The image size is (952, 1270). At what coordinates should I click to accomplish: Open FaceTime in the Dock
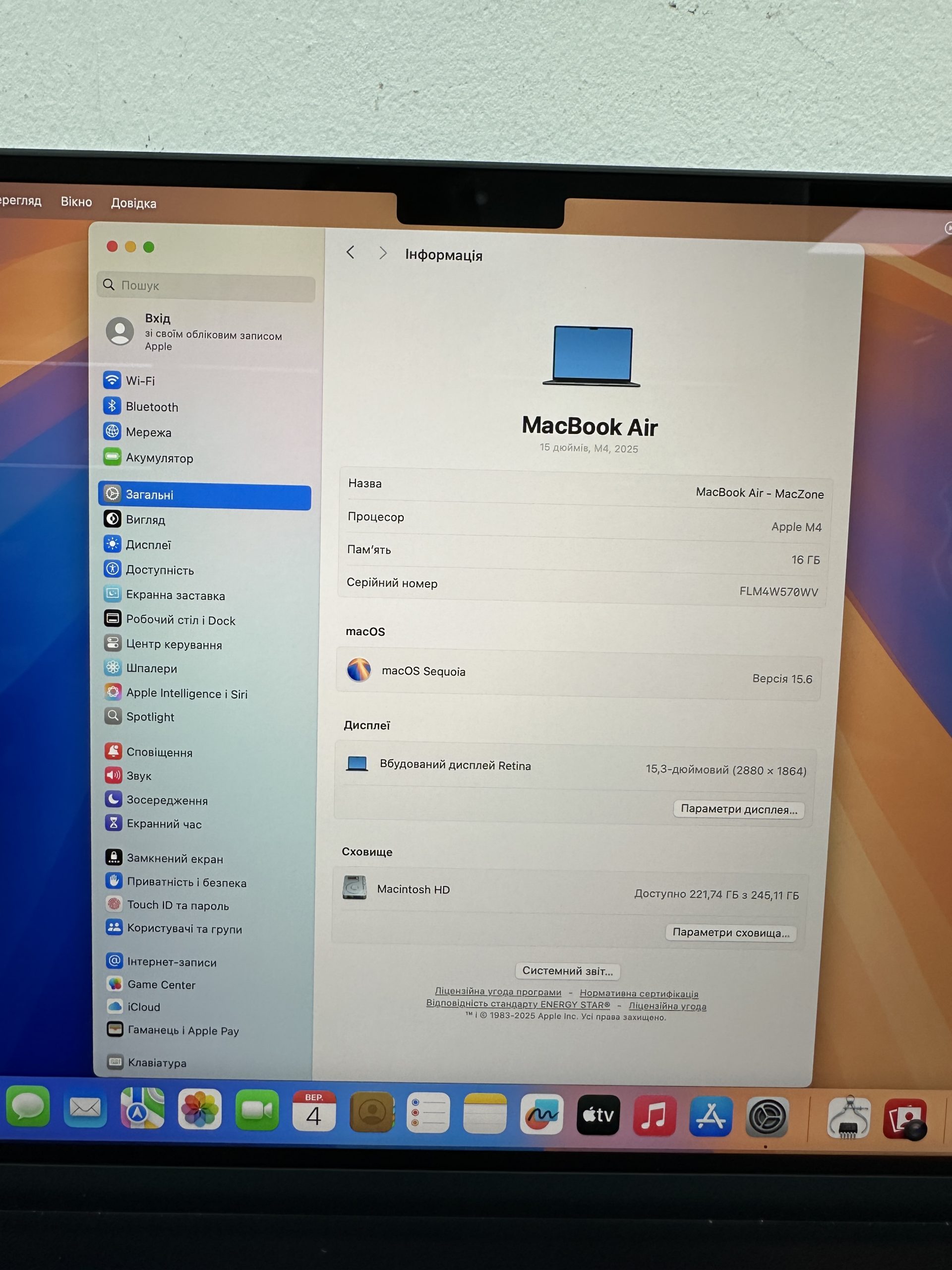pos(256,1110)
